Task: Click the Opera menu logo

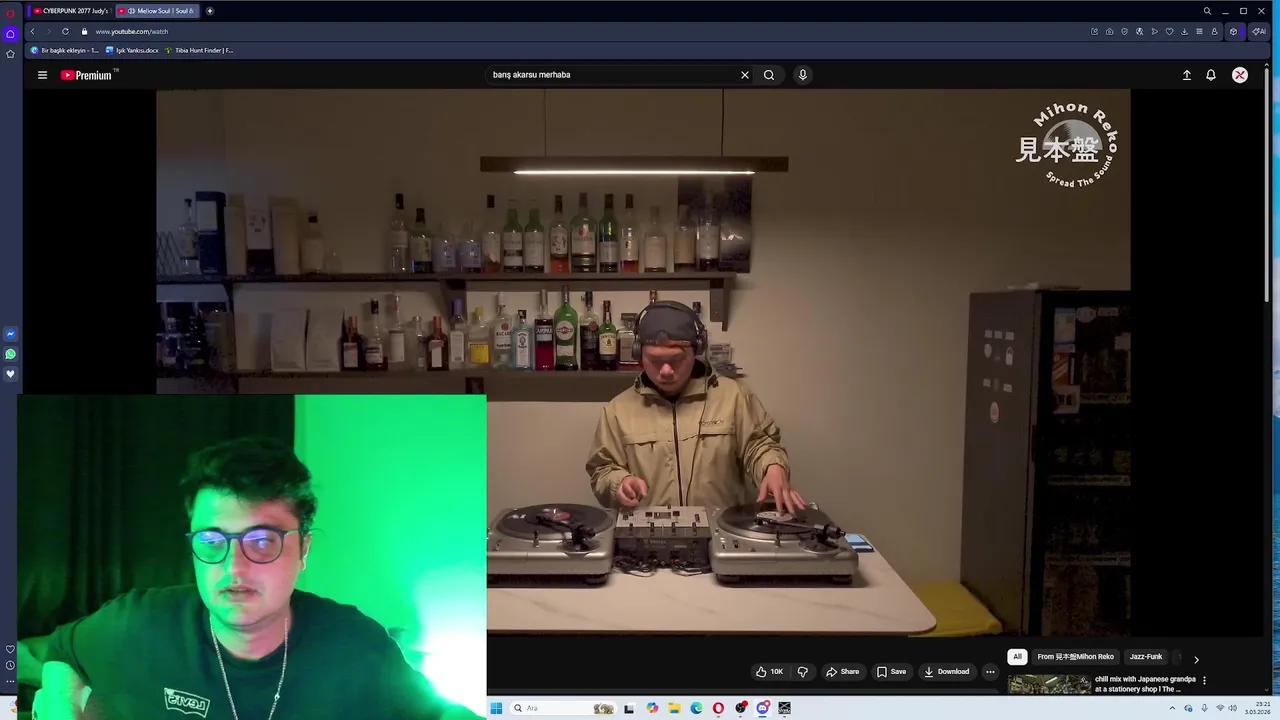Action: [x=10, y=12]
